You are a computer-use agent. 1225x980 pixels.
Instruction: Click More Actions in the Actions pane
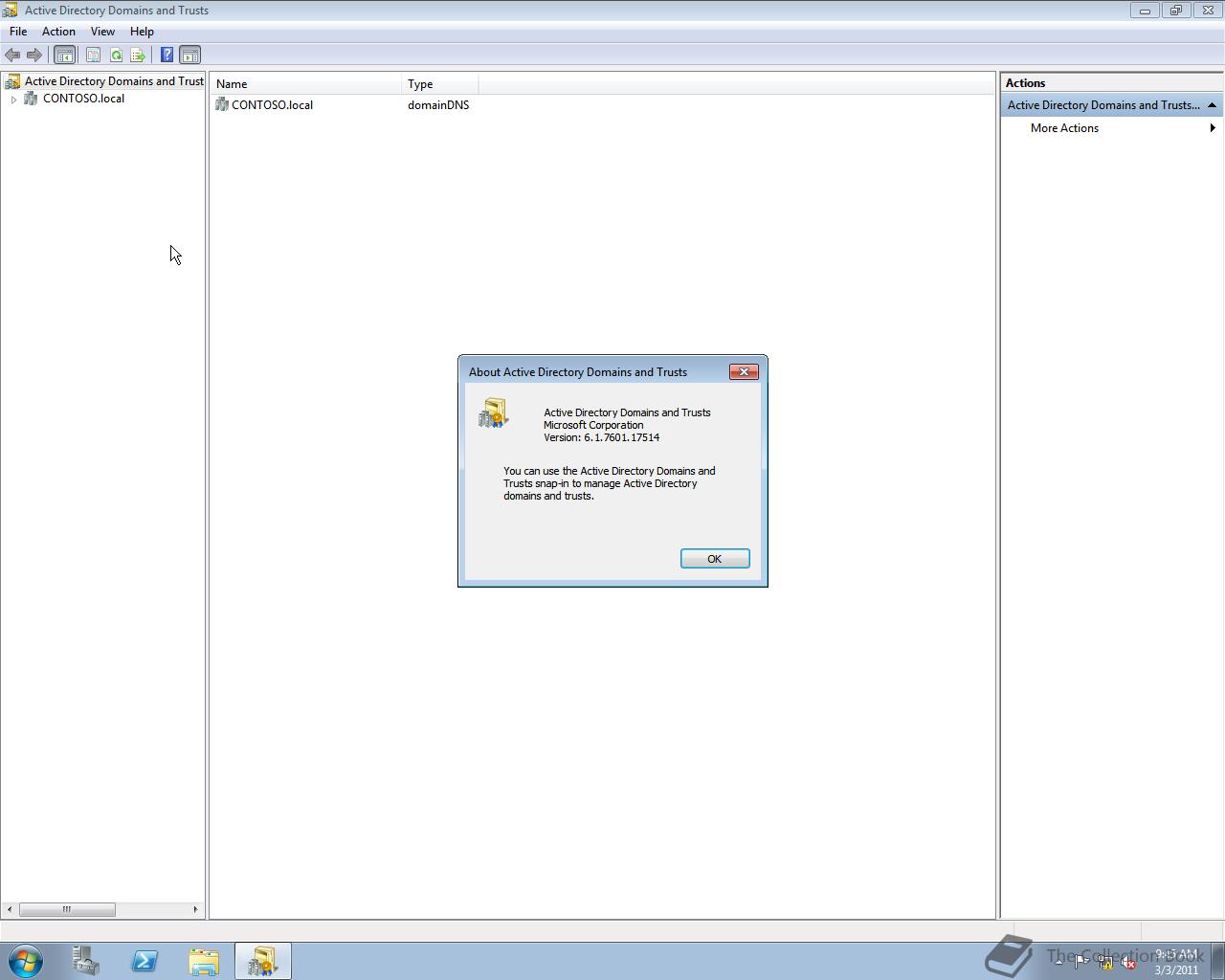click(x=1064, y=128)
